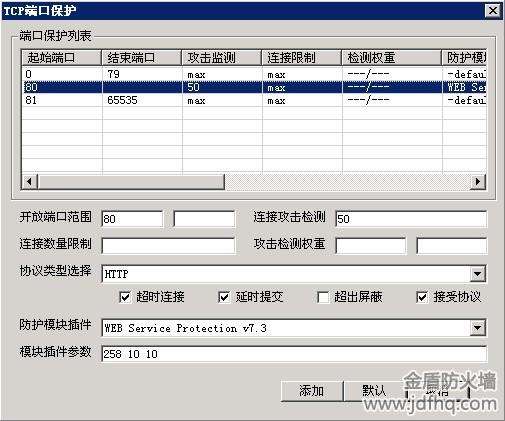Screen dimensions: 505x421
Task: Click the list's left scroll arrow
Action: [x=29, y=182]
